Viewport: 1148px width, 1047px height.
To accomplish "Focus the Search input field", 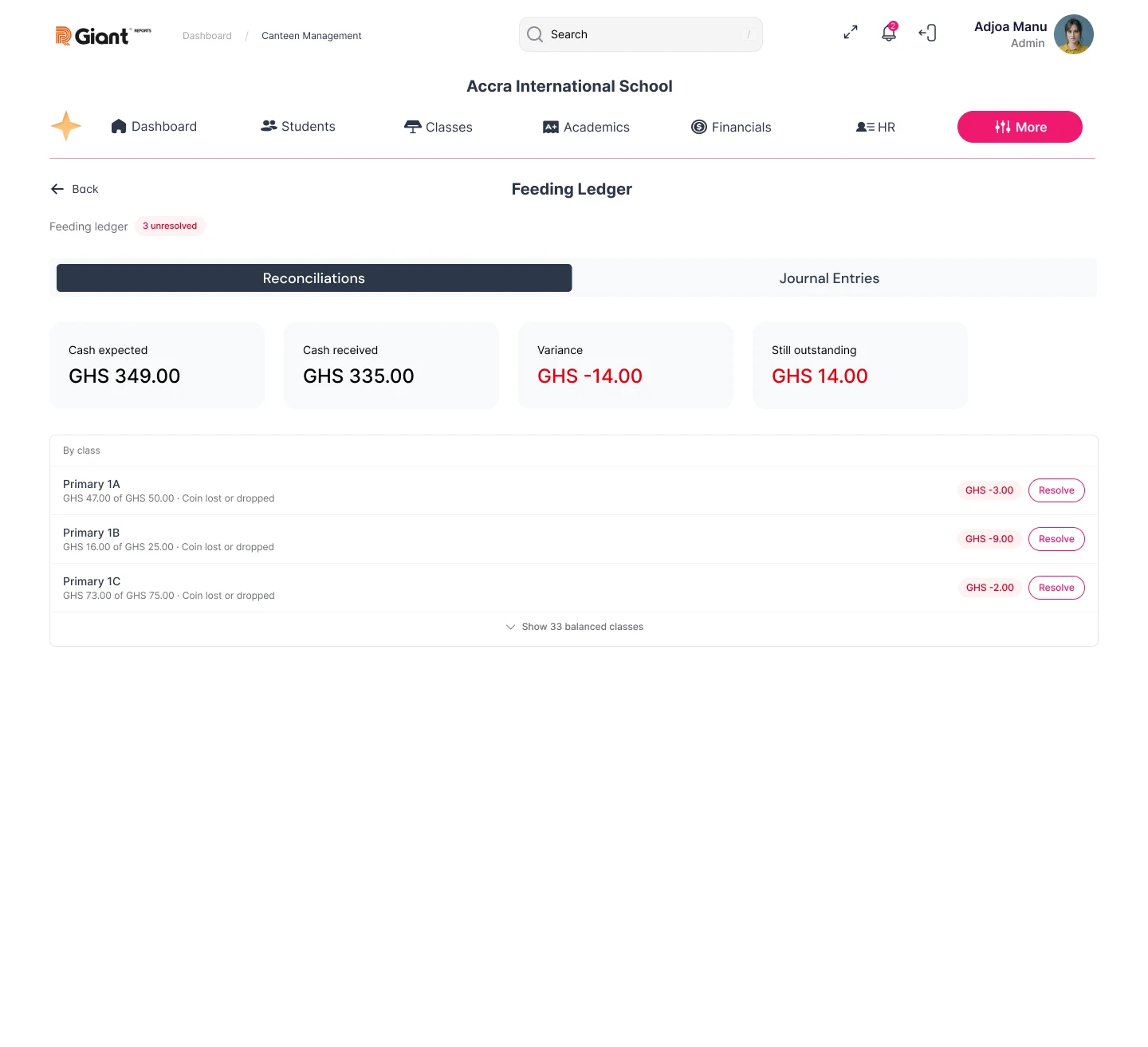I will click(641, 34).
